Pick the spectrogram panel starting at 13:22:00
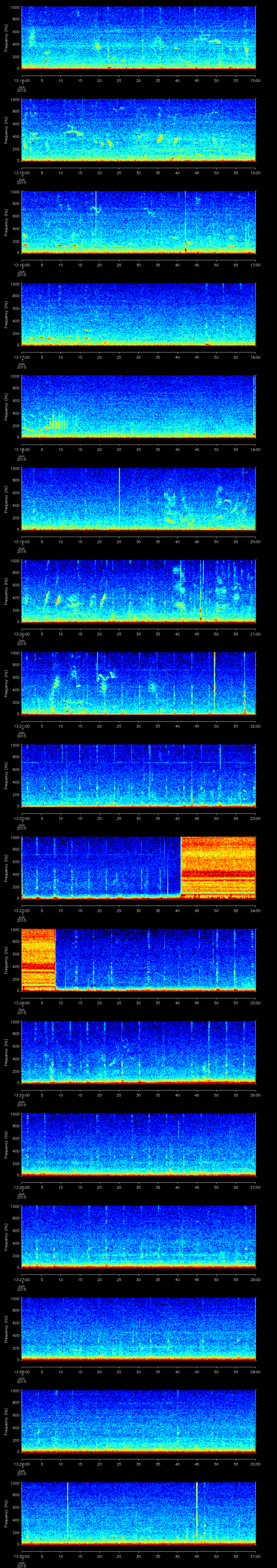 point(139,776)
